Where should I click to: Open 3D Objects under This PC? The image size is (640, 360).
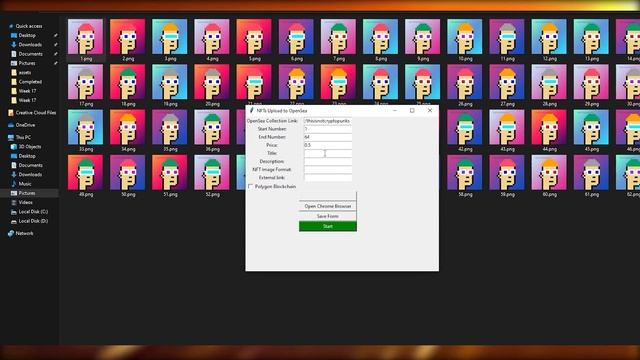(x=30, y=147)
